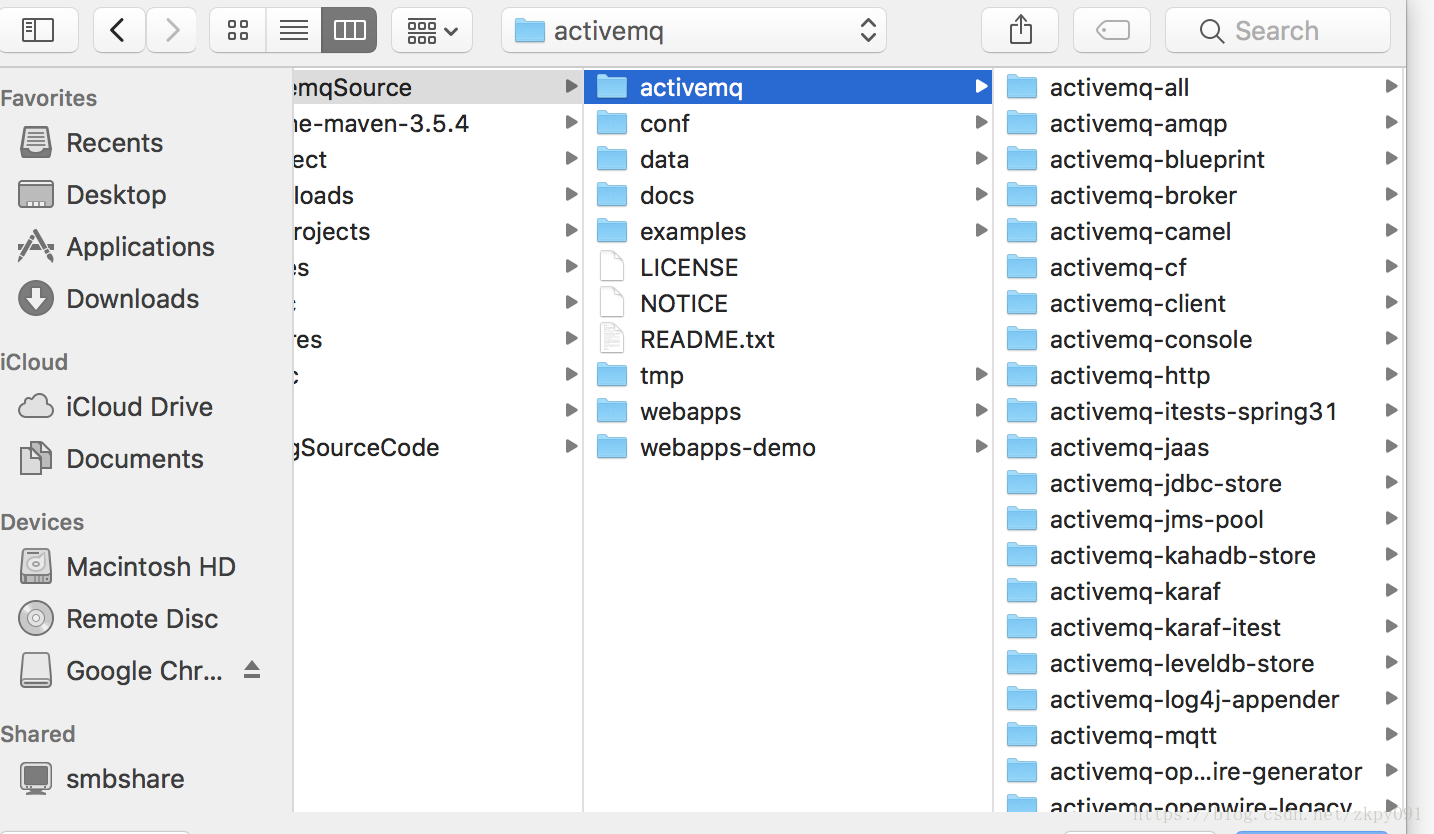Select the webapps-demo folder
The width and height of the screenshot is (1434, 834).
click(788, 447)
